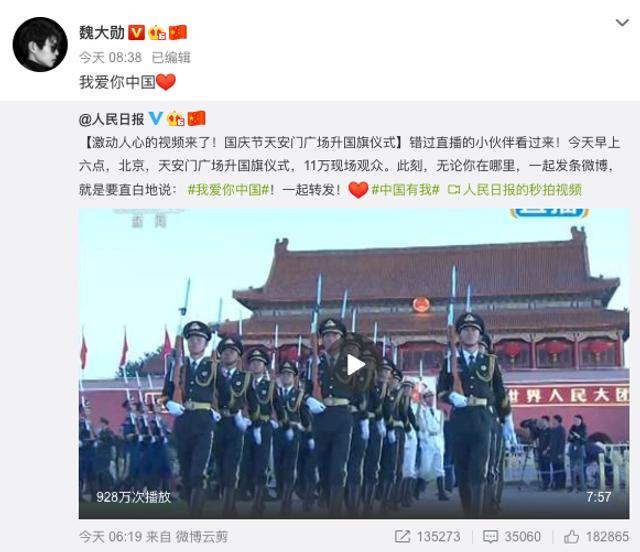Open the @人民日报 account link
640x552 pixels.
[x=111, y=119]
